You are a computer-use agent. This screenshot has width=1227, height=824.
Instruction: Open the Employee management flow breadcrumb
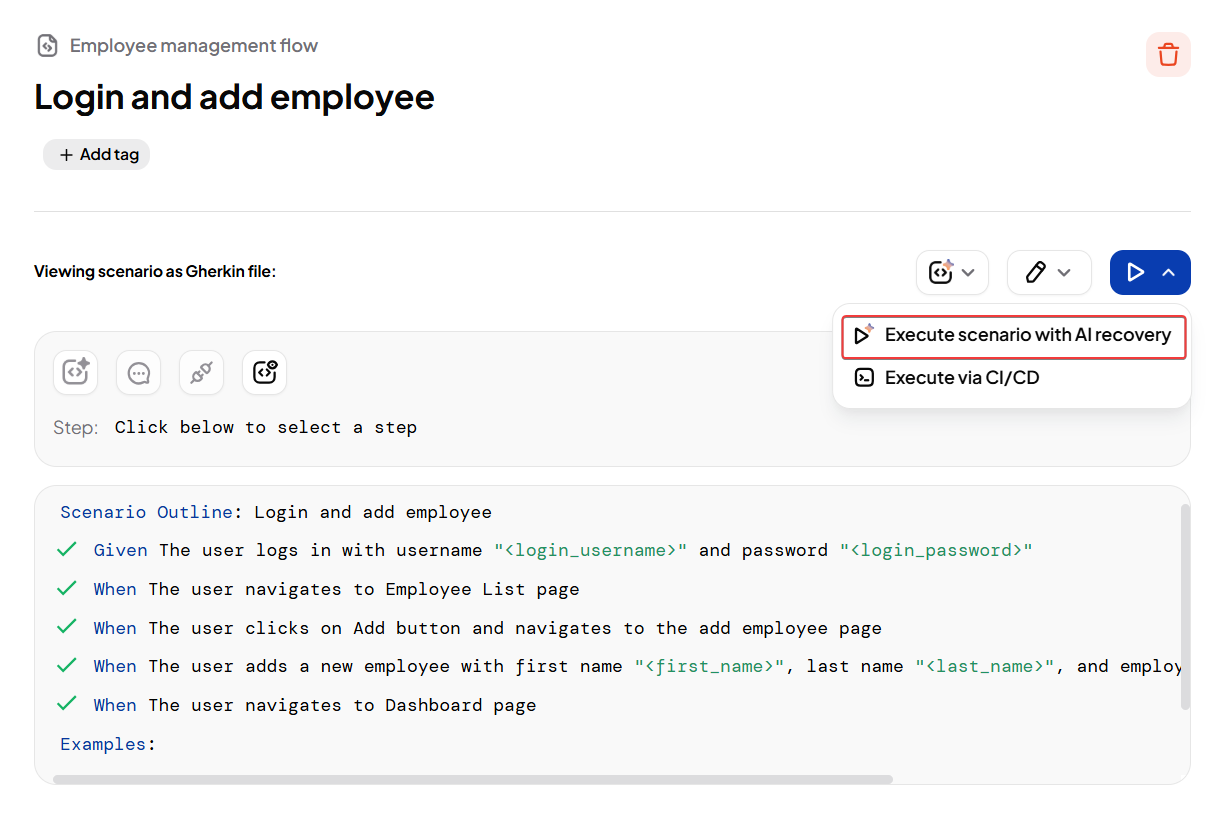(x=194, y=46)
